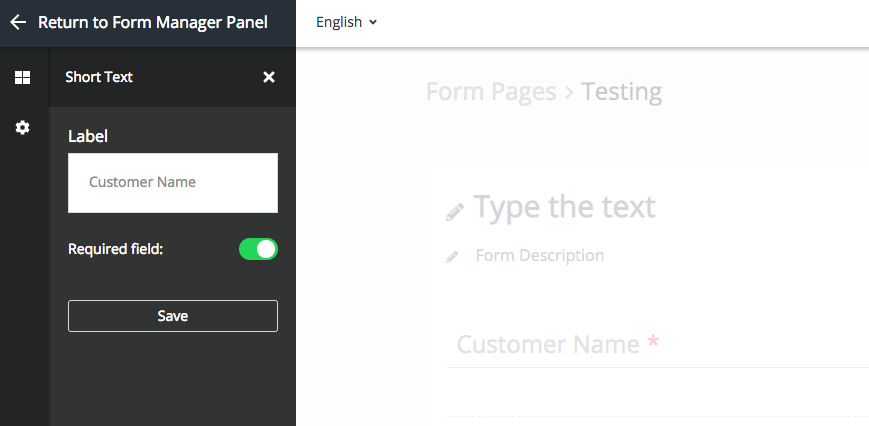Open the settings gear in sidebar

[x=22, y=128]
